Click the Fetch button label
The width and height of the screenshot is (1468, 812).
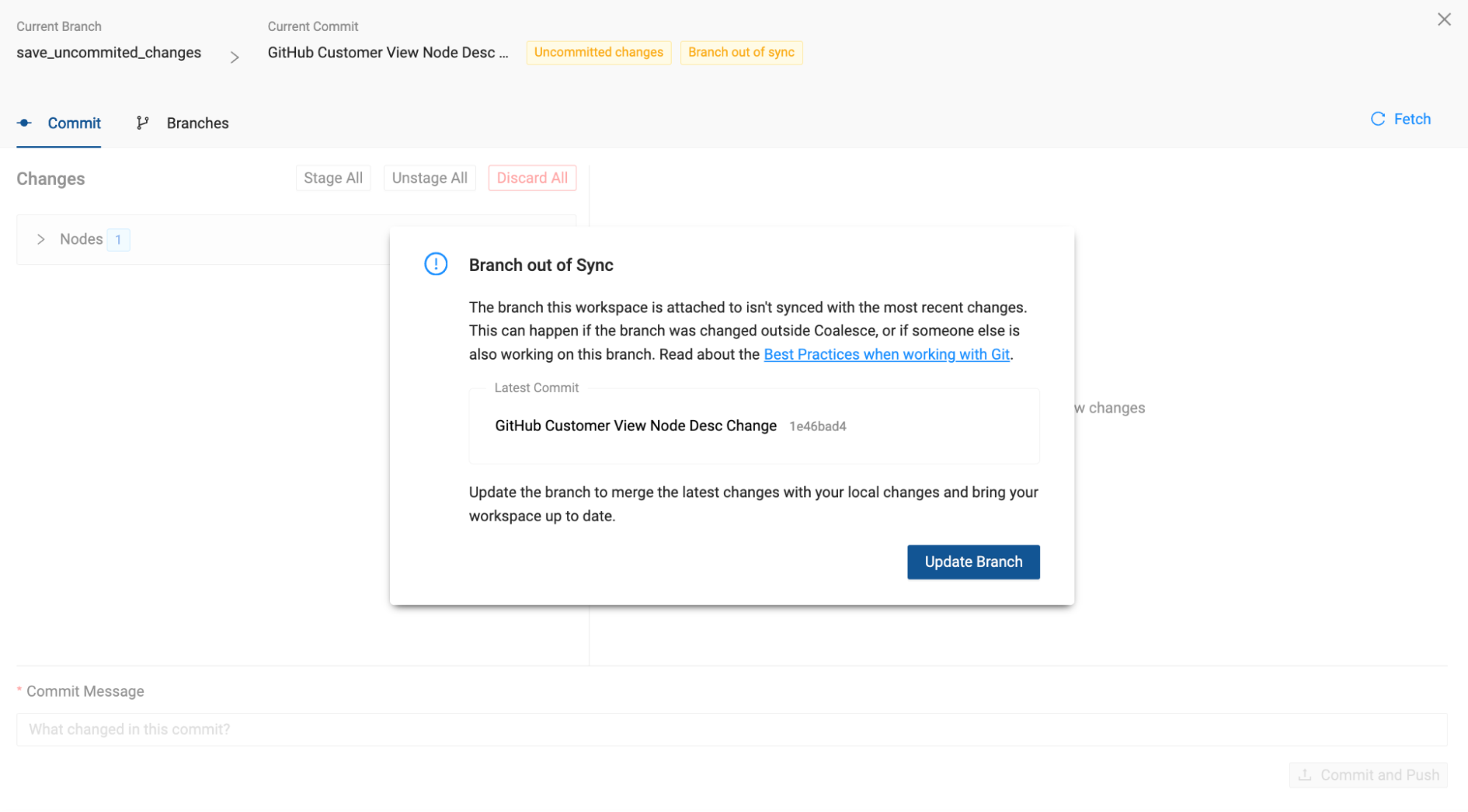[x=1412, y=119]
